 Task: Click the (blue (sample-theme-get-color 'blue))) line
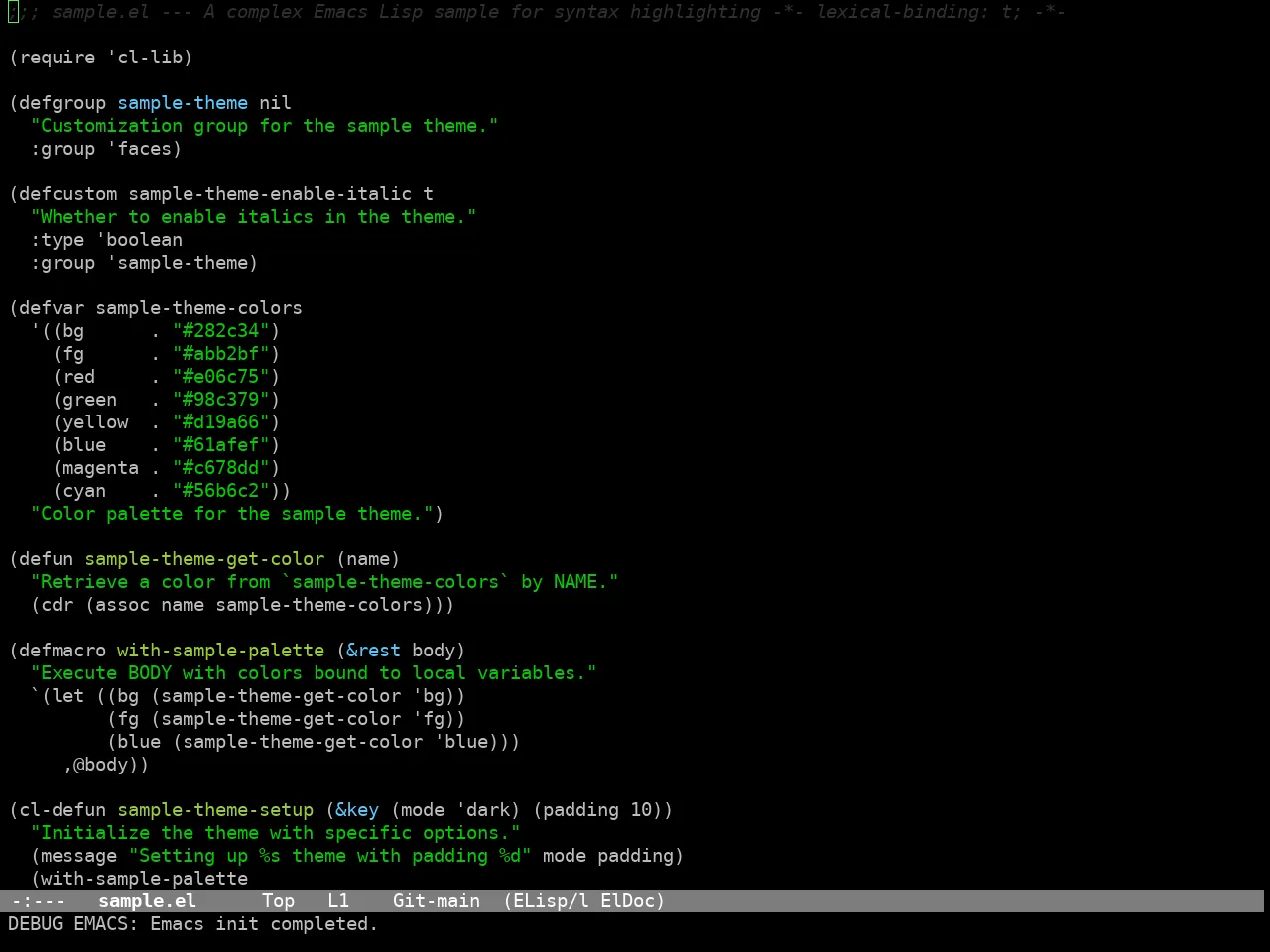(314, 742)
